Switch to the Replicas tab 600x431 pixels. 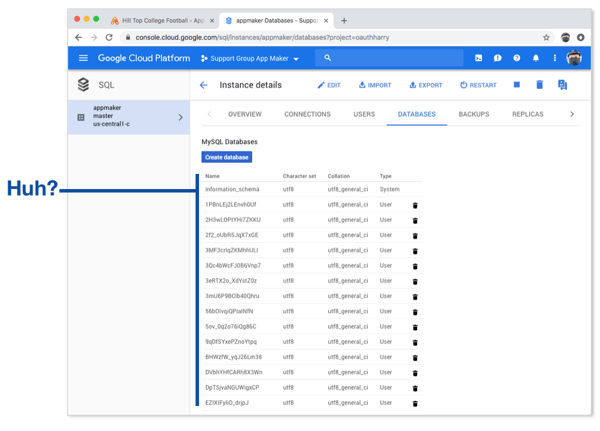coord(528,114)
